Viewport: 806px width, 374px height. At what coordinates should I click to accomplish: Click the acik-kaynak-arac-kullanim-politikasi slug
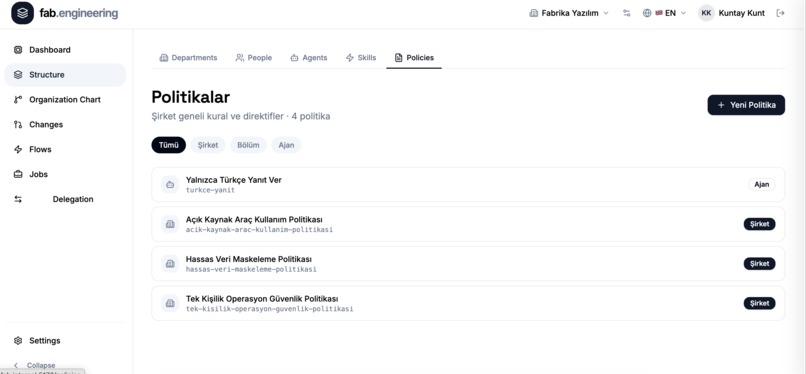tap(259, 230)
